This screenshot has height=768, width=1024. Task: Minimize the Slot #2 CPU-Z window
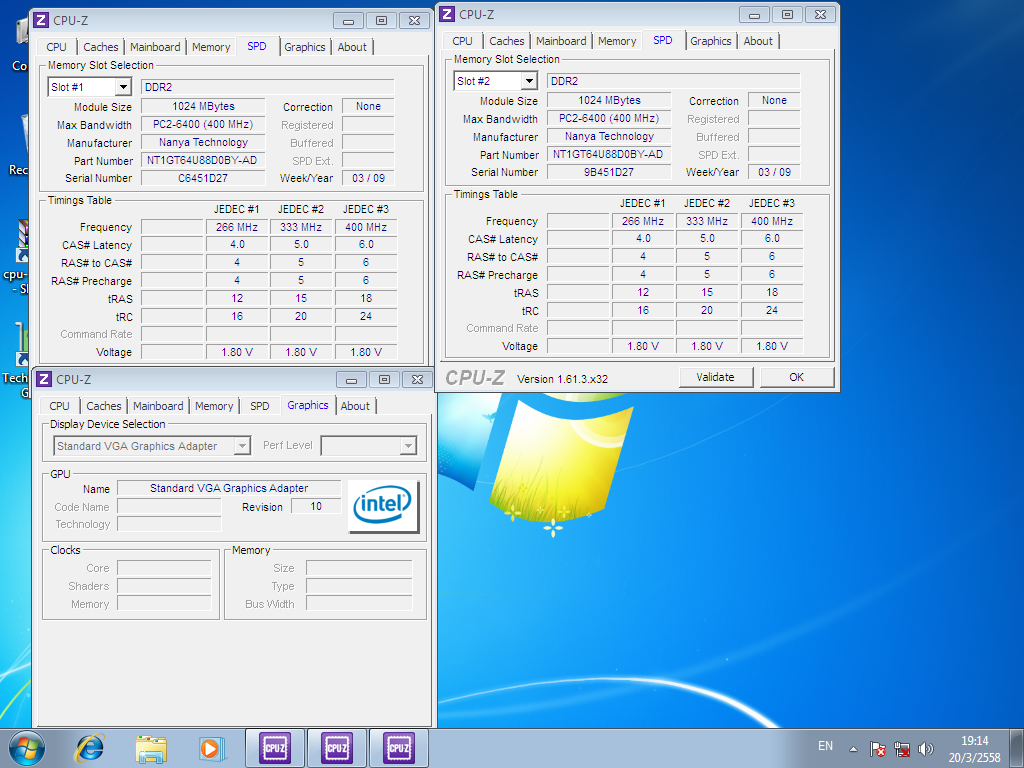coord(754,14)
